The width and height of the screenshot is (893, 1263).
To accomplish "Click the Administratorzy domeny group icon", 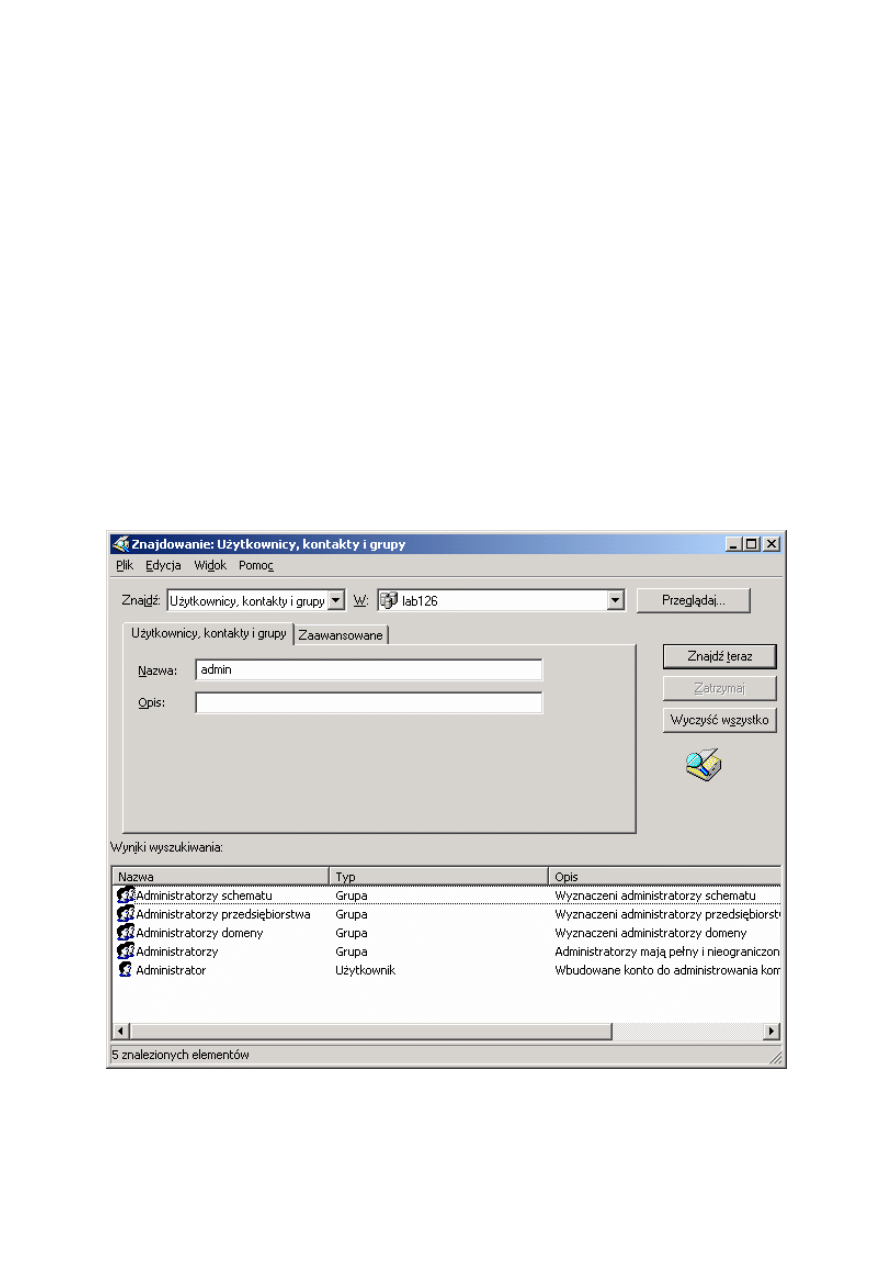I will pyautogui.click(x=125, y=933).
